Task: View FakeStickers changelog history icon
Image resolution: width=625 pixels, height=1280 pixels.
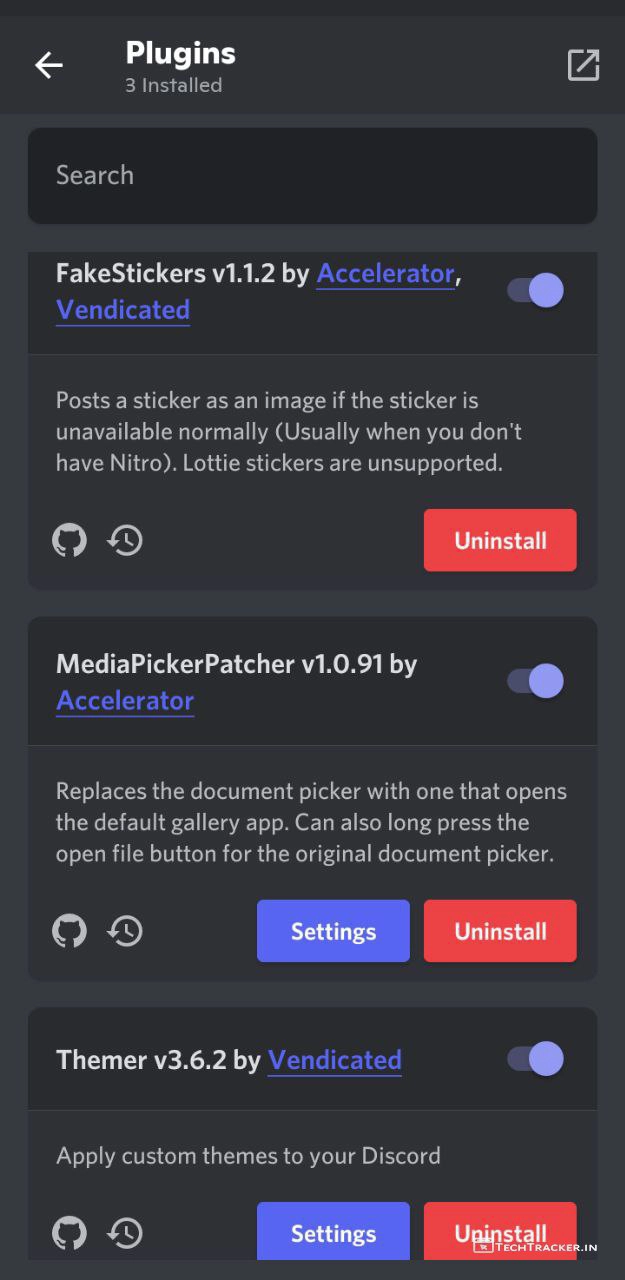Action: (126, 541)
